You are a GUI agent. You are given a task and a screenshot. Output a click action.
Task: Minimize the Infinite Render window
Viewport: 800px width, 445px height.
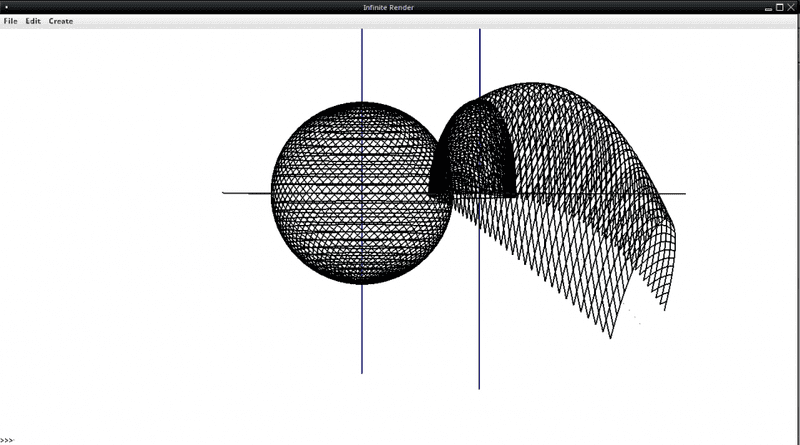tap(766, 7)
